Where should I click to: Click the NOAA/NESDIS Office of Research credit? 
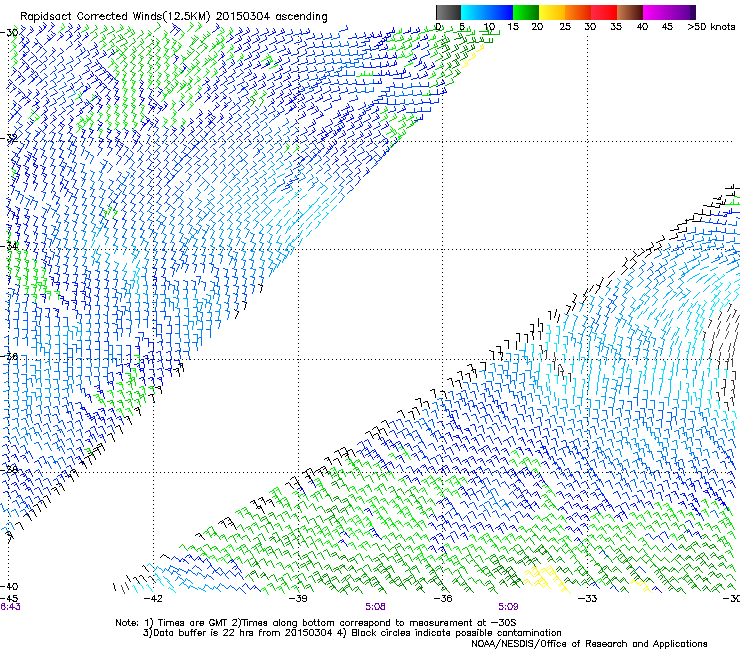coord(589,644)
